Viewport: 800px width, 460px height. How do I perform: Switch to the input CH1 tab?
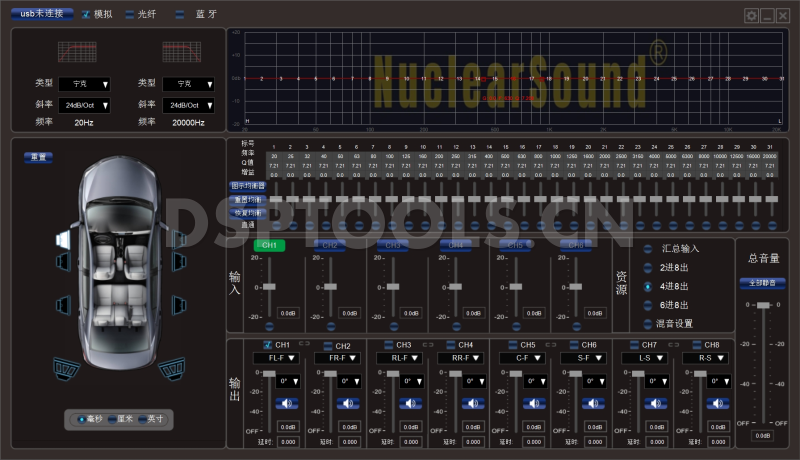(269, 245)
